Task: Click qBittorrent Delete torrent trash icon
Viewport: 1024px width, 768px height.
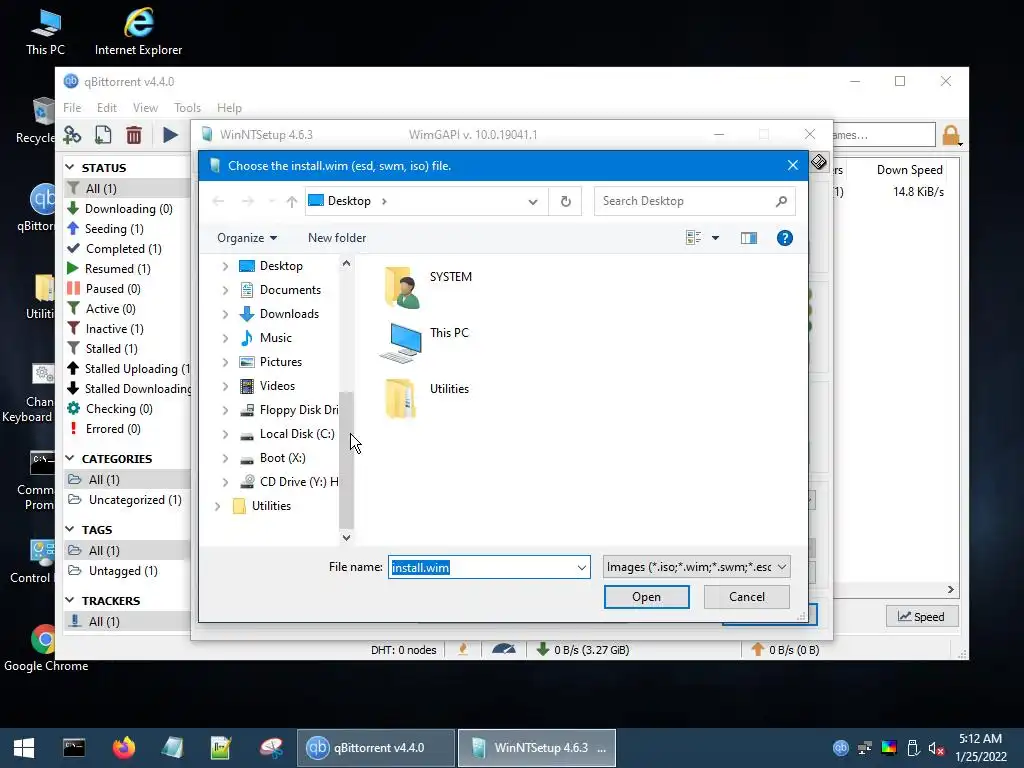Action: pos(134,135)
